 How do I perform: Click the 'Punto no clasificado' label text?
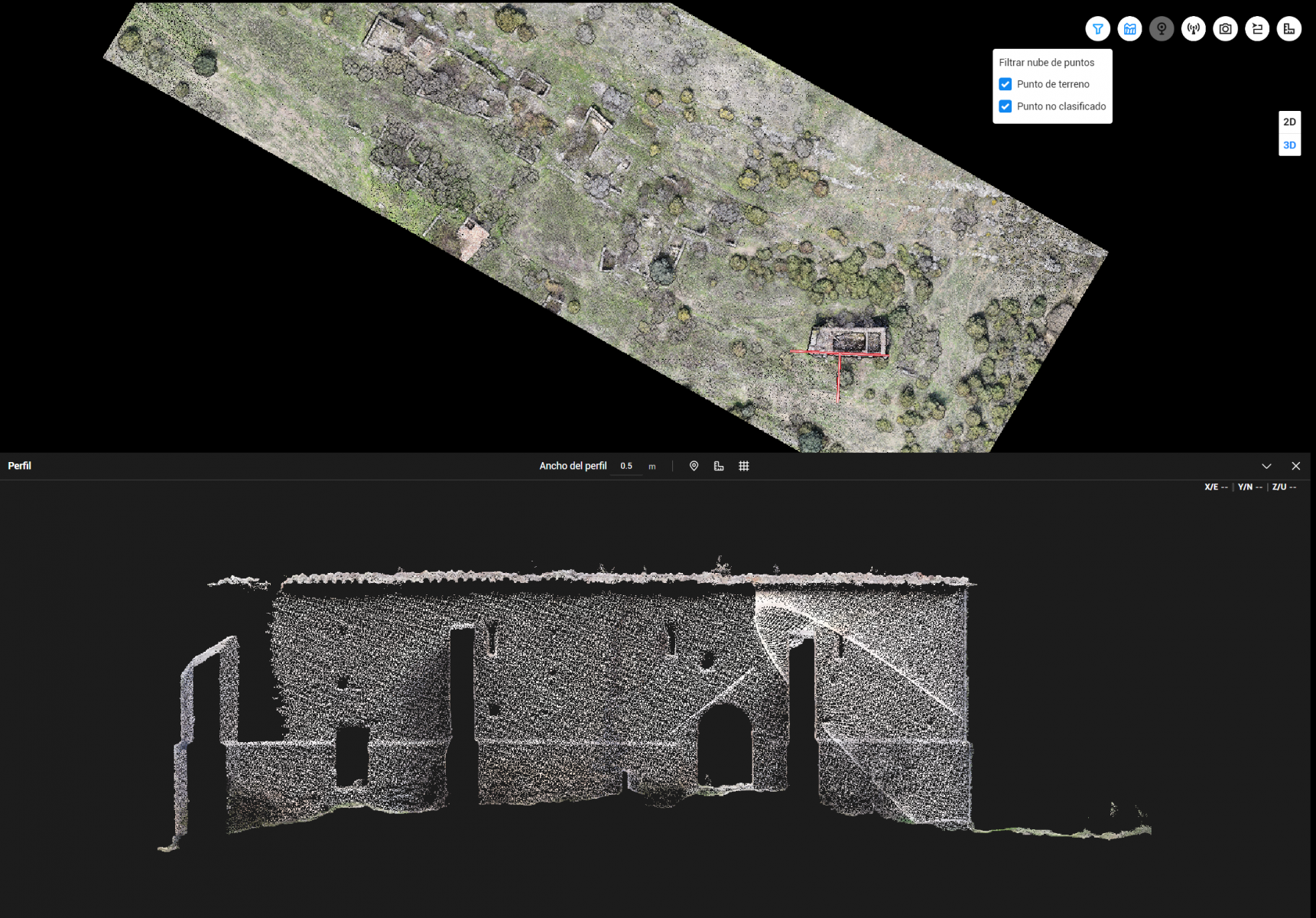pyautogui.click(x=1061, y=106)
